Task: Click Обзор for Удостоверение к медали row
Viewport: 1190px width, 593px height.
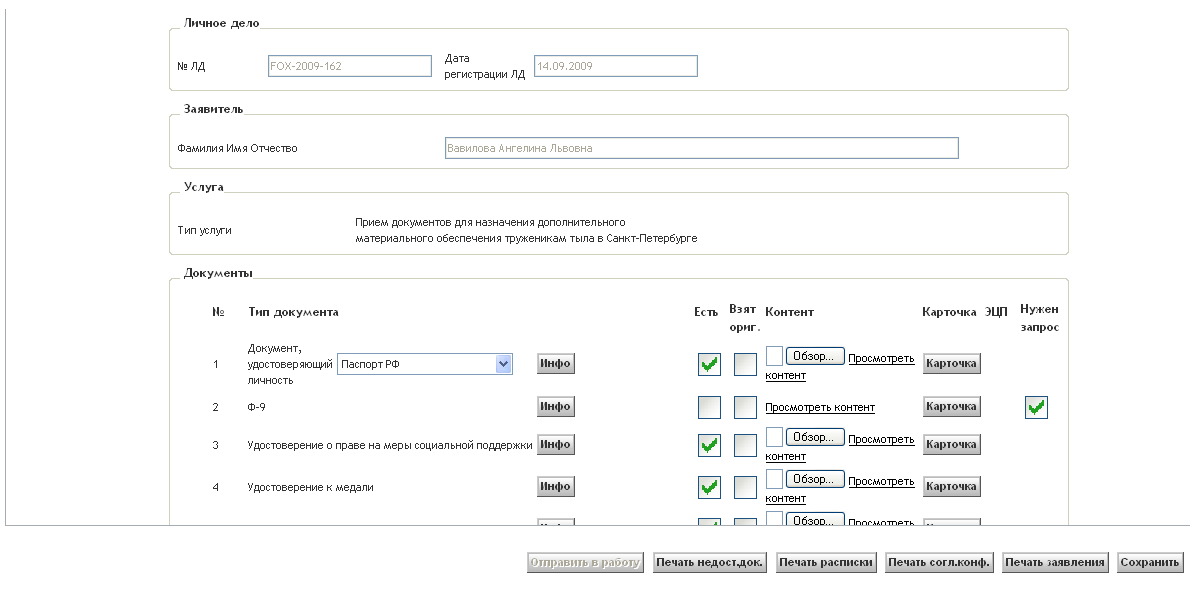Action: click(814, 479)
